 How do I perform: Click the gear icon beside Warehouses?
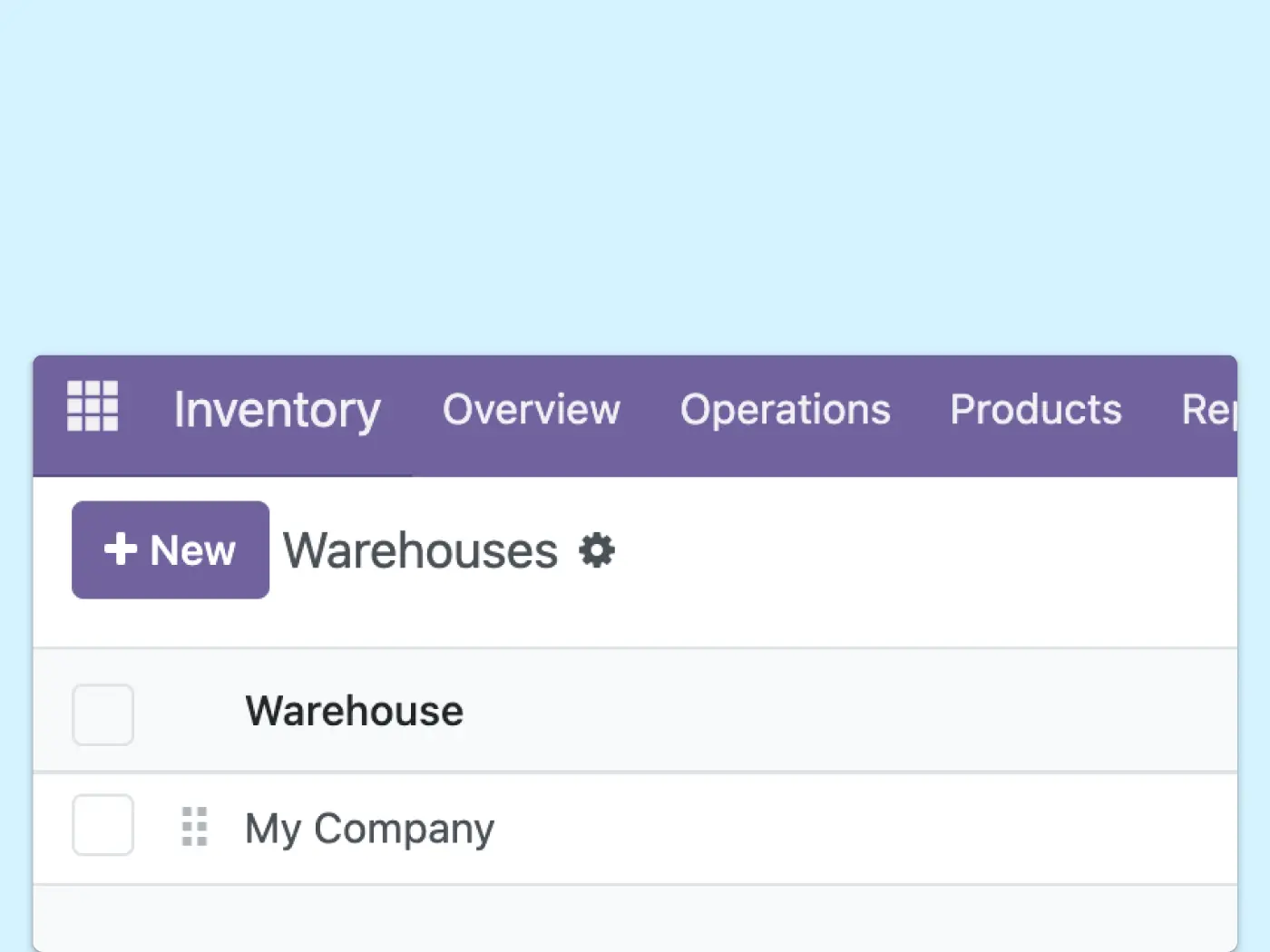coord(597,550)
